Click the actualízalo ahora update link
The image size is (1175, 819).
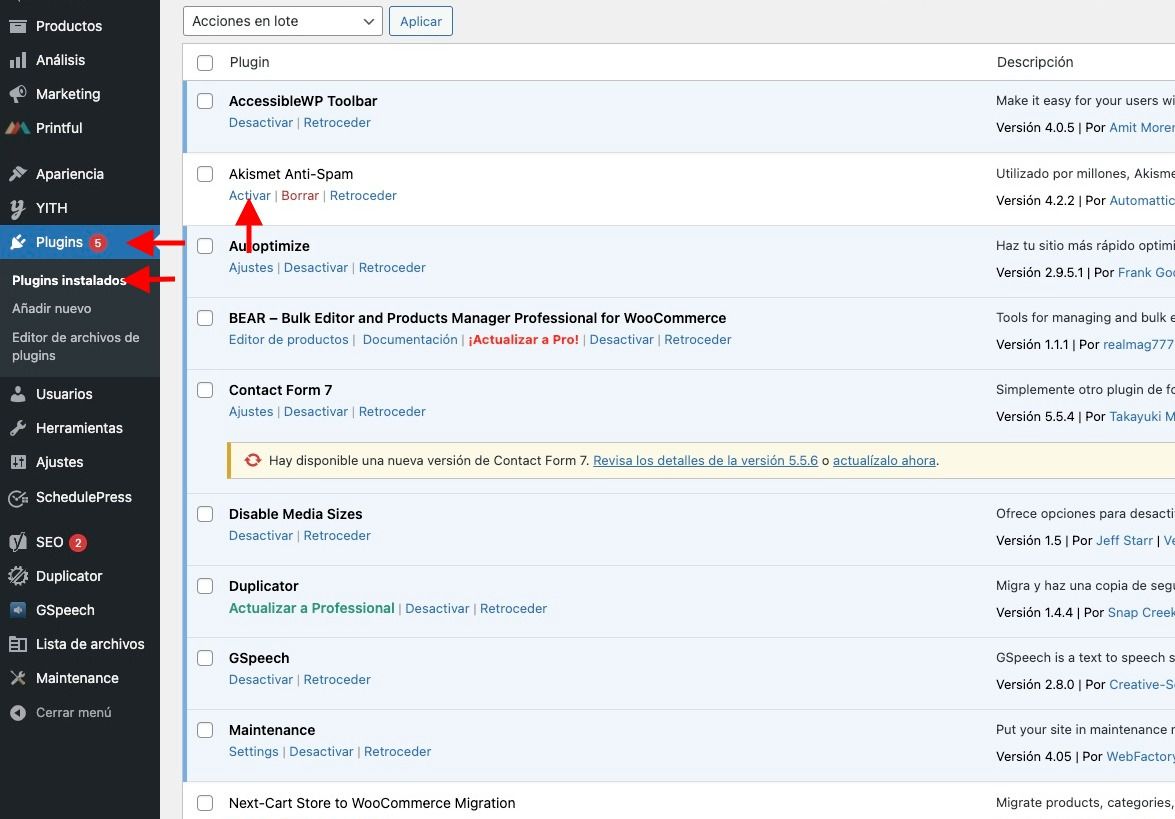884,461
